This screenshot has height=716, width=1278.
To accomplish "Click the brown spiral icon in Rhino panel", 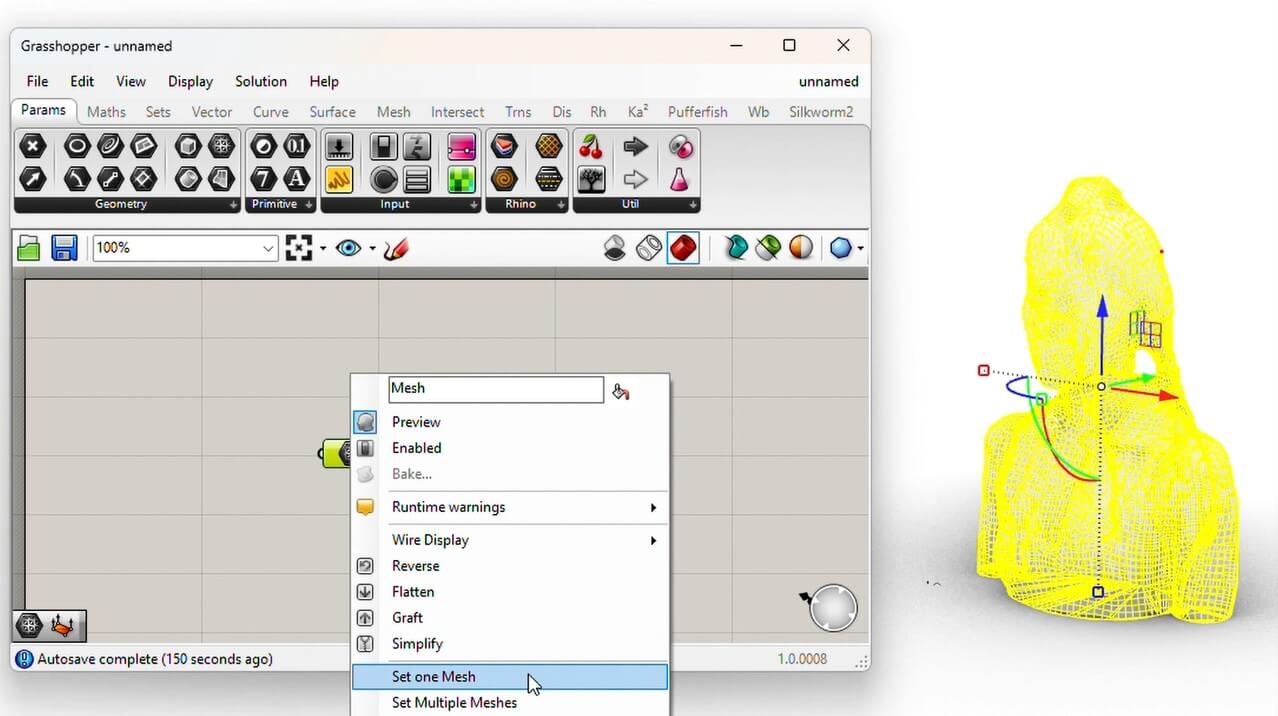I will pos(504,180).
